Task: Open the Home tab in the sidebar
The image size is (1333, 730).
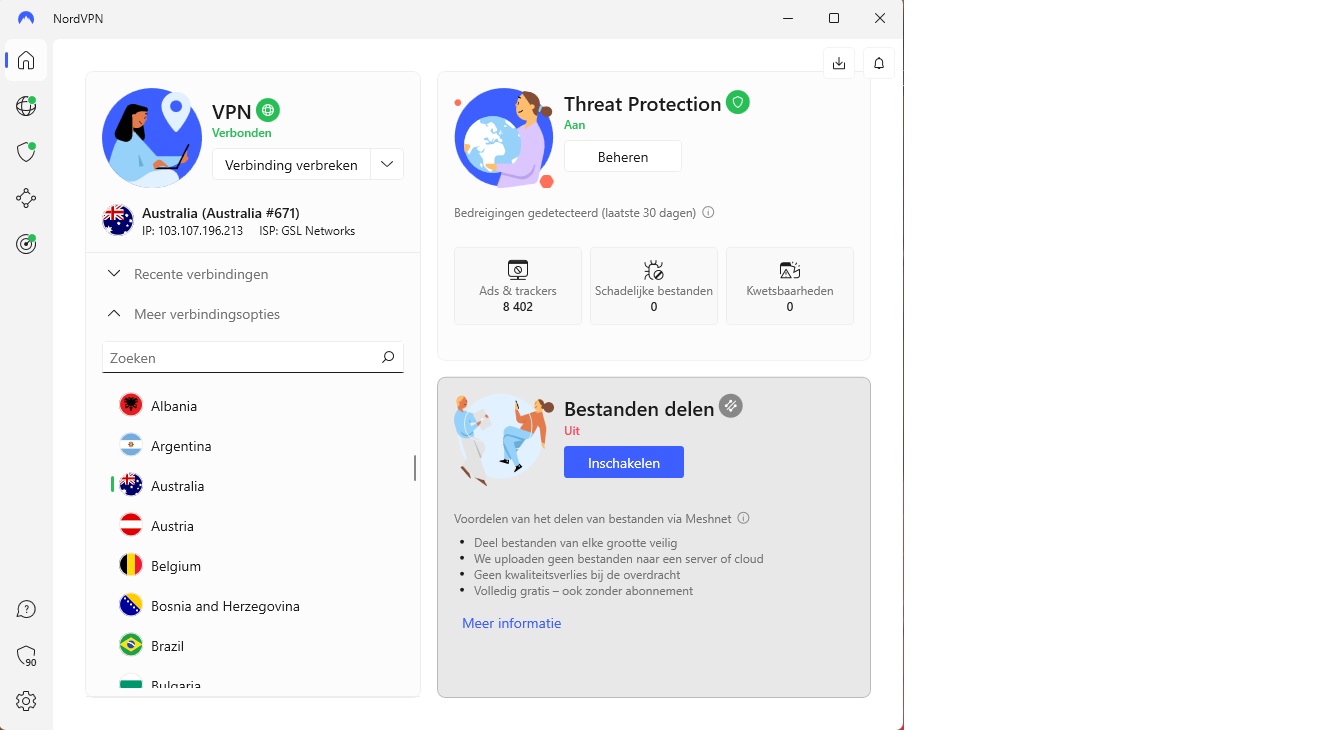Action: click(x=26, y=61)
